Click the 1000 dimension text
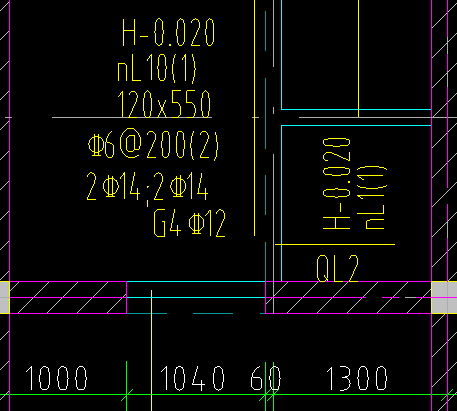 coord(56,378)
